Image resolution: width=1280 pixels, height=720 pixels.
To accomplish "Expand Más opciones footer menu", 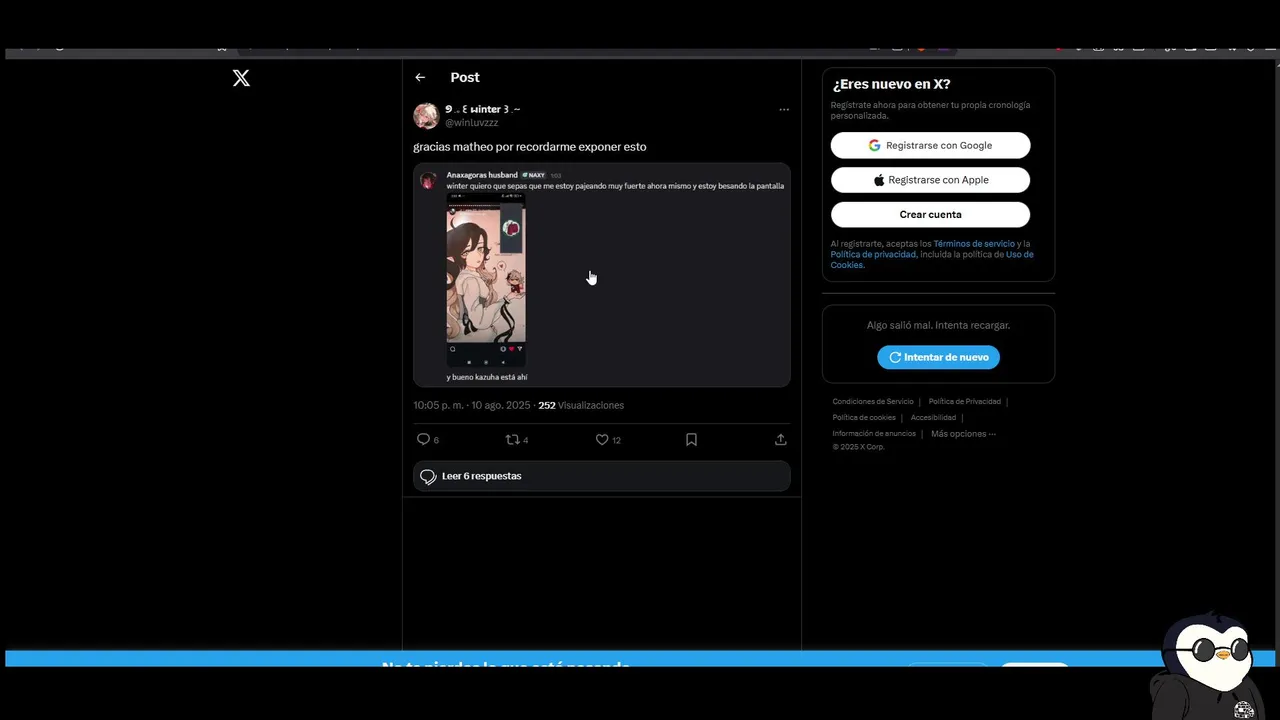I will click(x=963, y=434).
